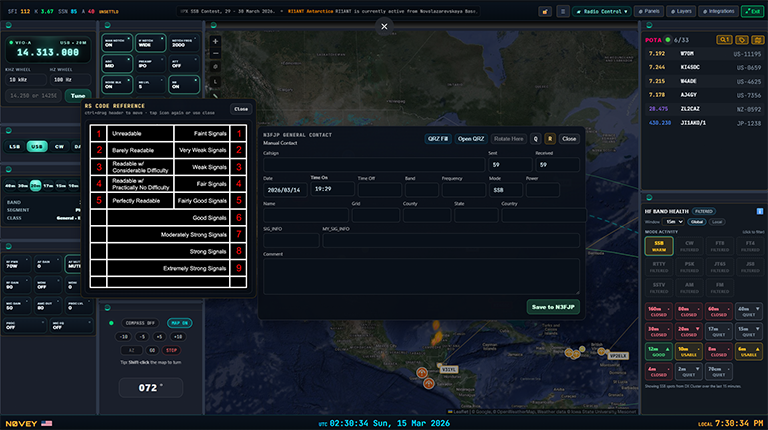Screen dimensions: 768x430
Task: Open the Layers menu
Action: (681, 11)
